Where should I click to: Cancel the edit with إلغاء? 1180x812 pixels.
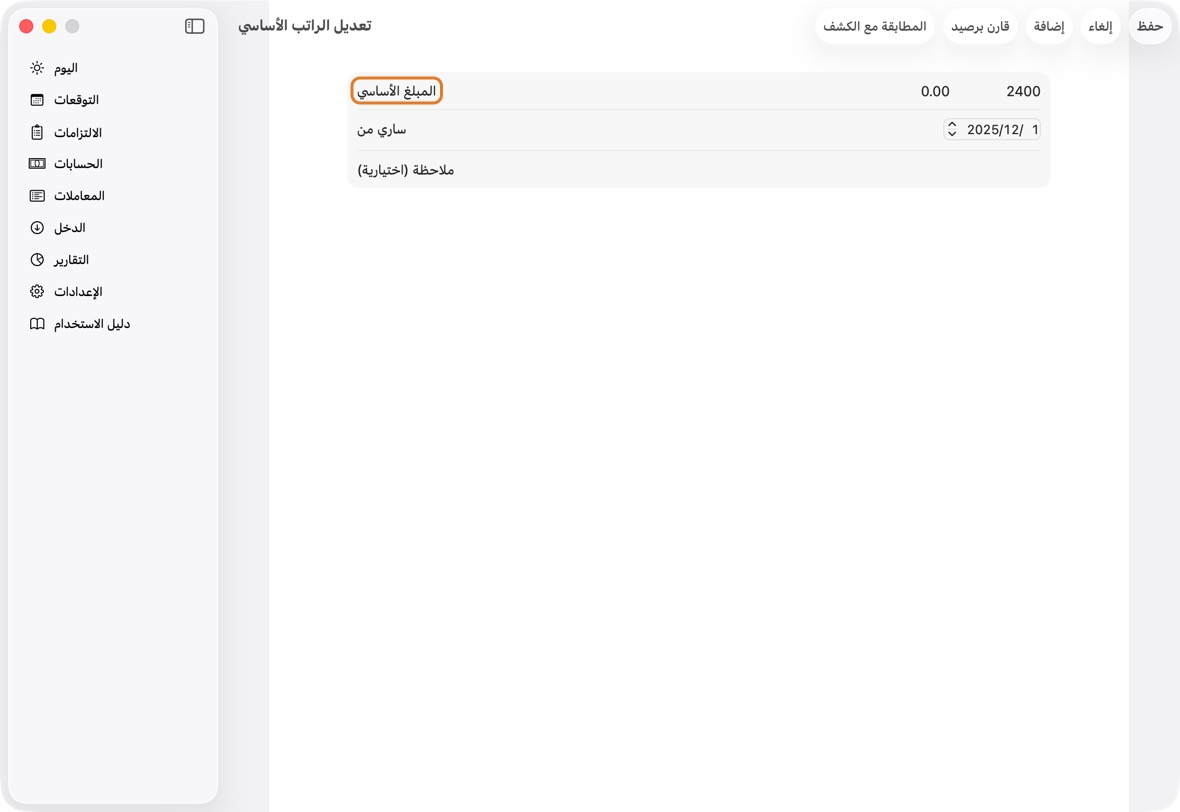(x=1100, y=26)
